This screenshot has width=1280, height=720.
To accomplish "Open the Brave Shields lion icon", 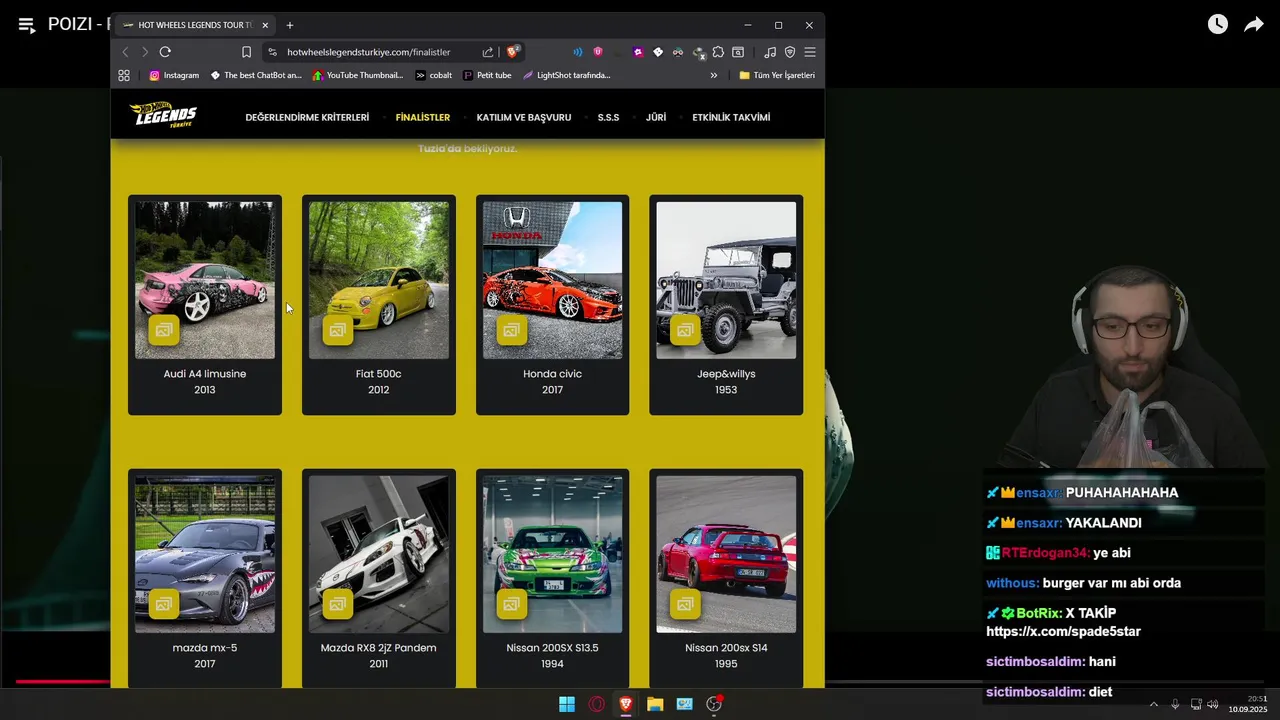I will (513, 52).
